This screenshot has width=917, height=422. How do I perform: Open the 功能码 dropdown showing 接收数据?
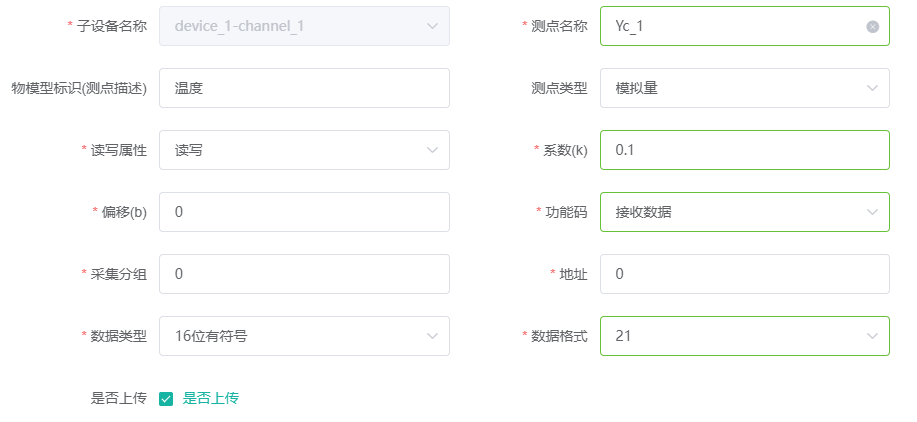pos(744,212)
